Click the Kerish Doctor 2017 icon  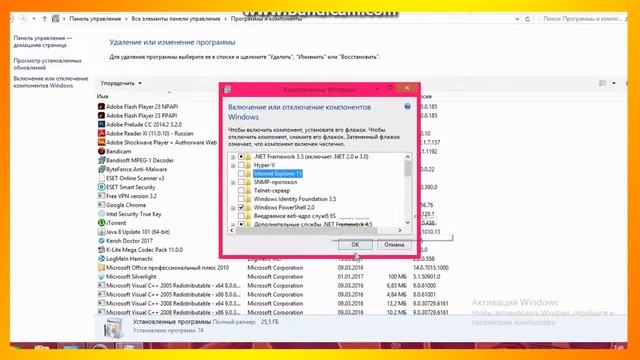101,241
